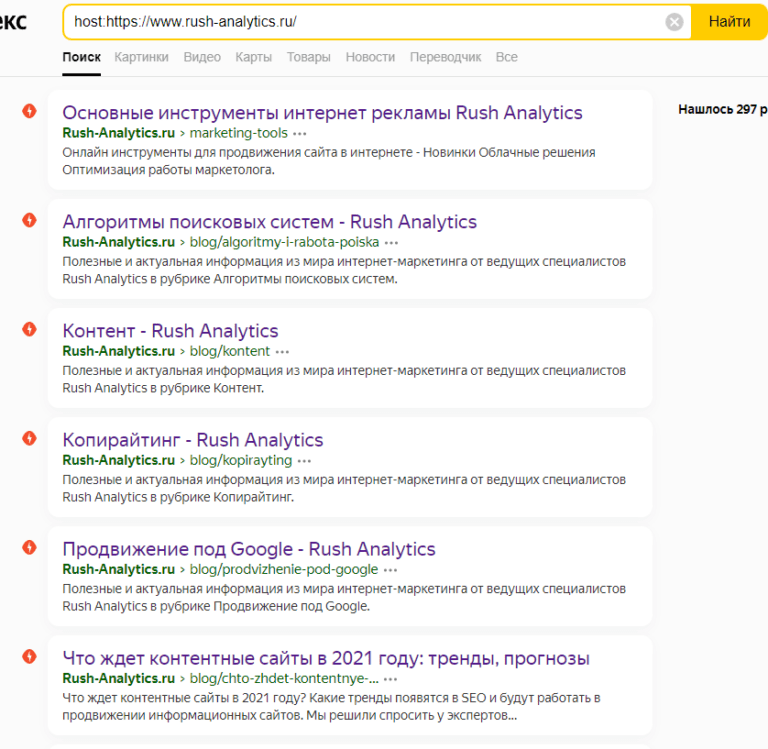Open three-dot menu next to blog/kontent URL

[x=282, y=351]
